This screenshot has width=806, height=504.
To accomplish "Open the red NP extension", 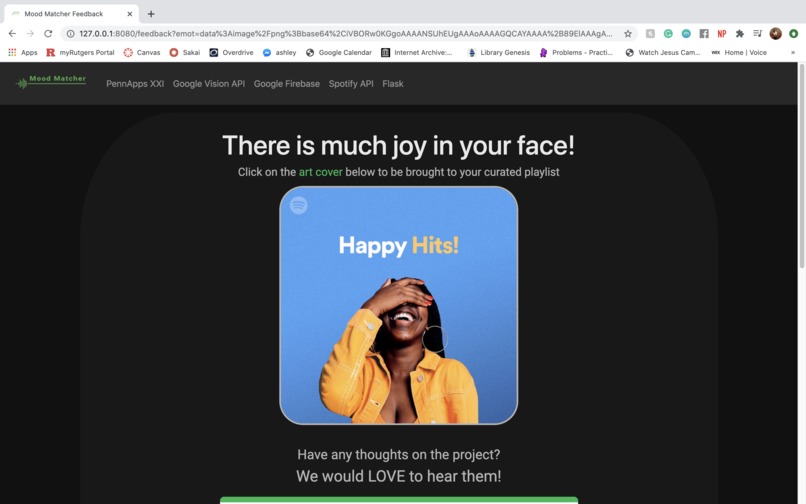I will 722,33.
